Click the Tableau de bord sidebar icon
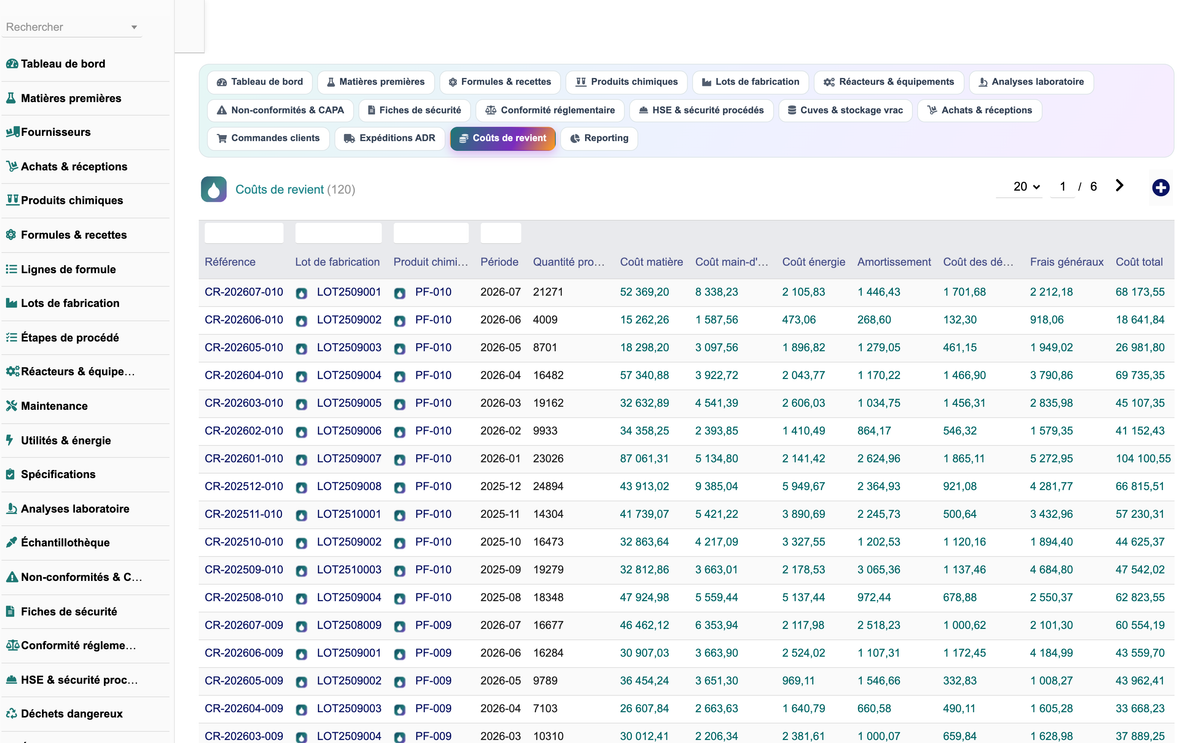The width and height of the screenshot is (1200, 743). tap(12, 64)
